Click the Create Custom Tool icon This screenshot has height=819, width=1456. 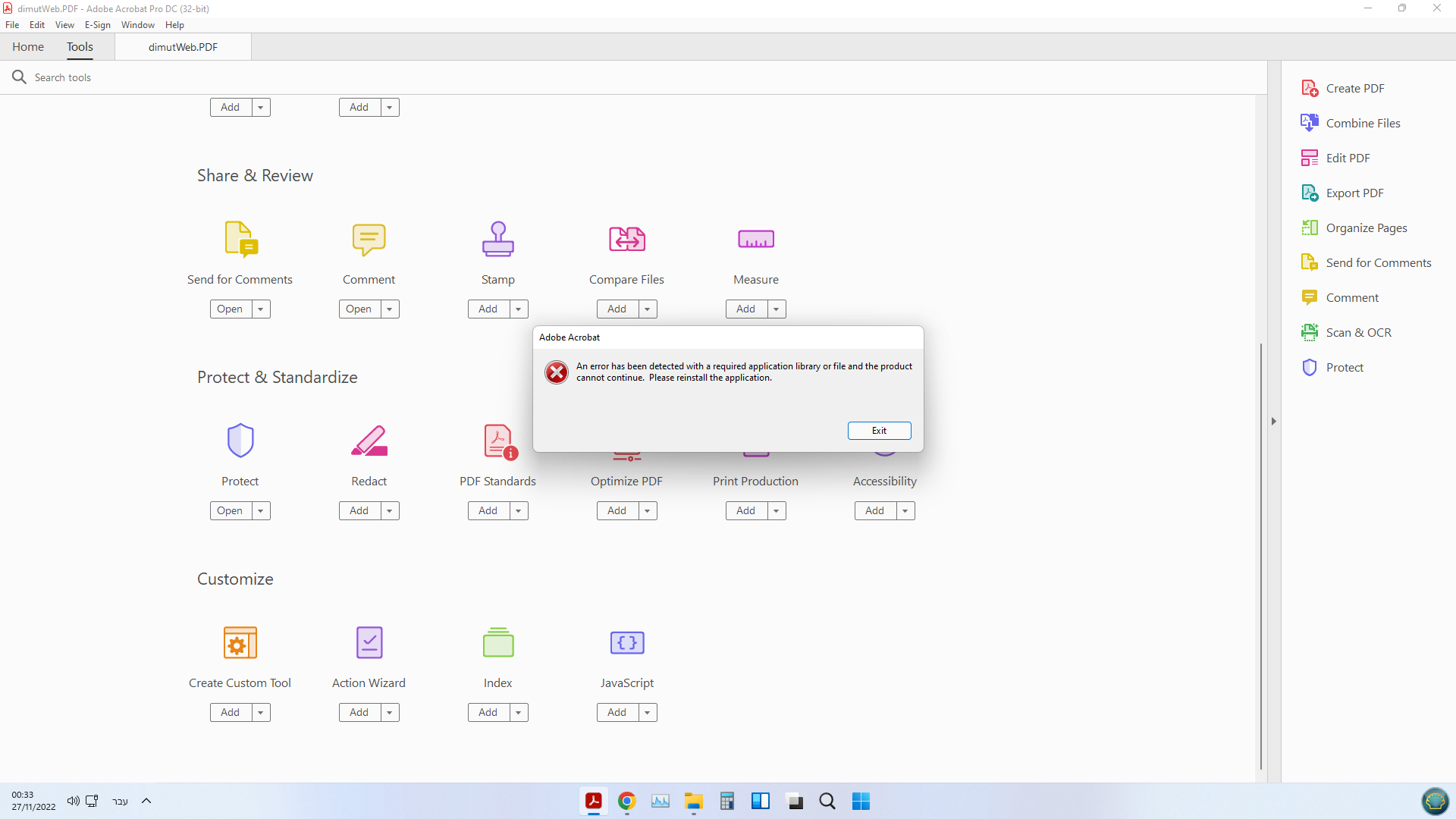(x=240, y=642)
